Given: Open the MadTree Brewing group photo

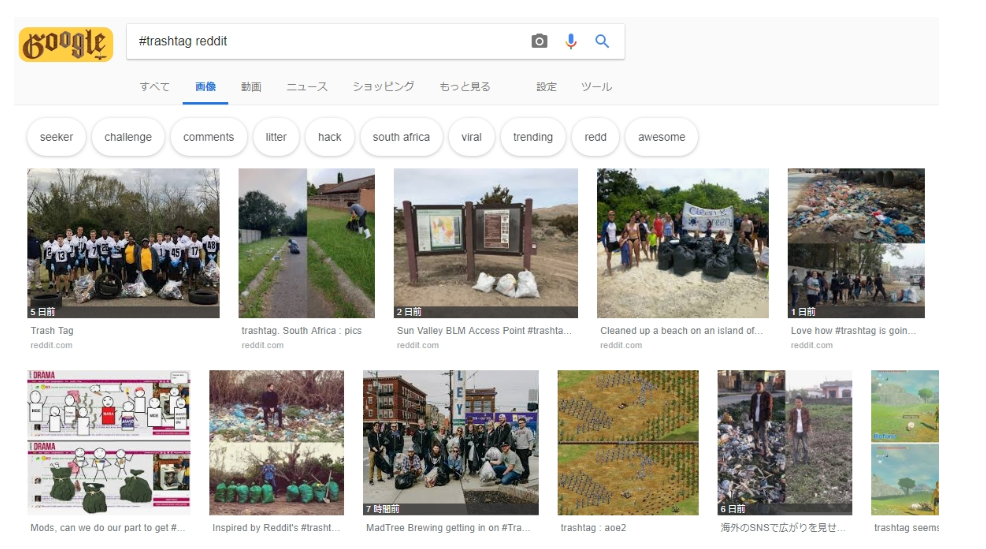Looking at the screenshot, I should (x=450, y=442).
